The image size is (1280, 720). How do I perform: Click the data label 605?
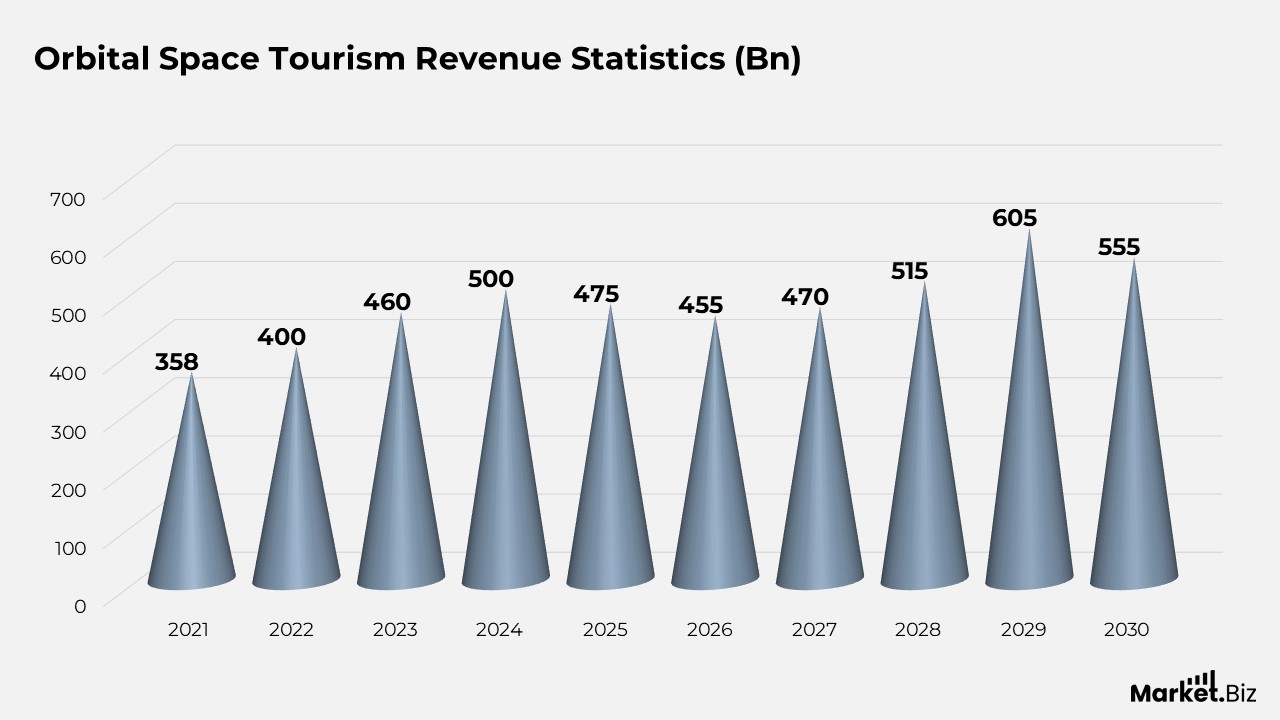click(x=1015, y=218)
